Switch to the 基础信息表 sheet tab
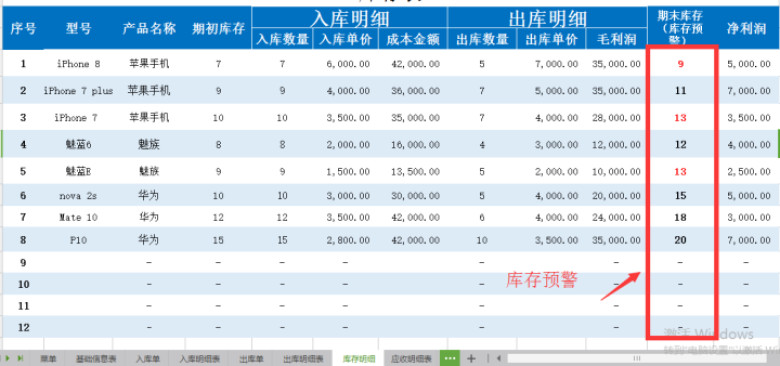Viewport: 780px width, 366px height. (96, 359)
